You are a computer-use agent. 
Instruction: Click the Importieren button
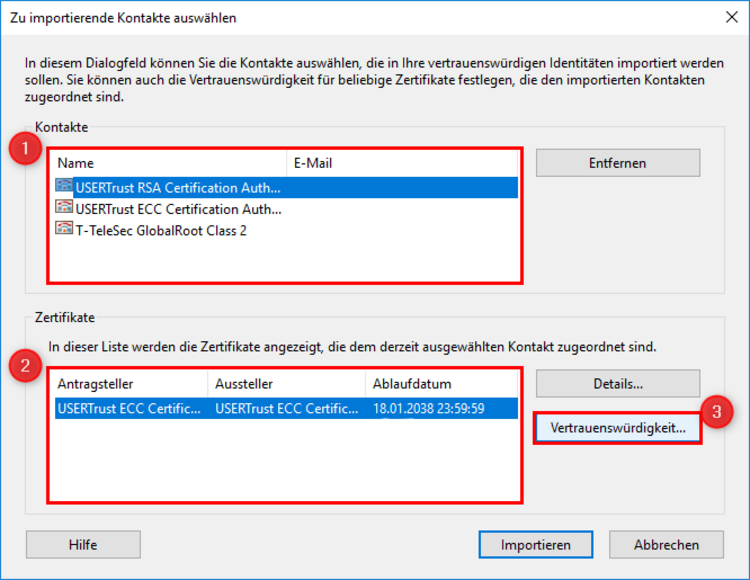536,545
